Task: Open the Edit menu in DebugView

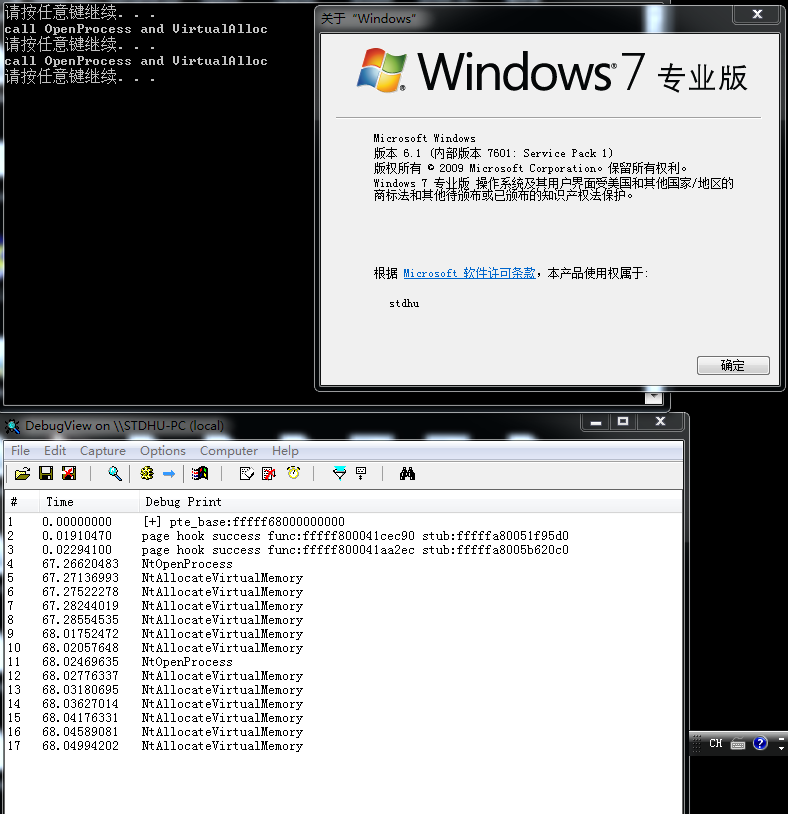Action: (x=55, y=451)
